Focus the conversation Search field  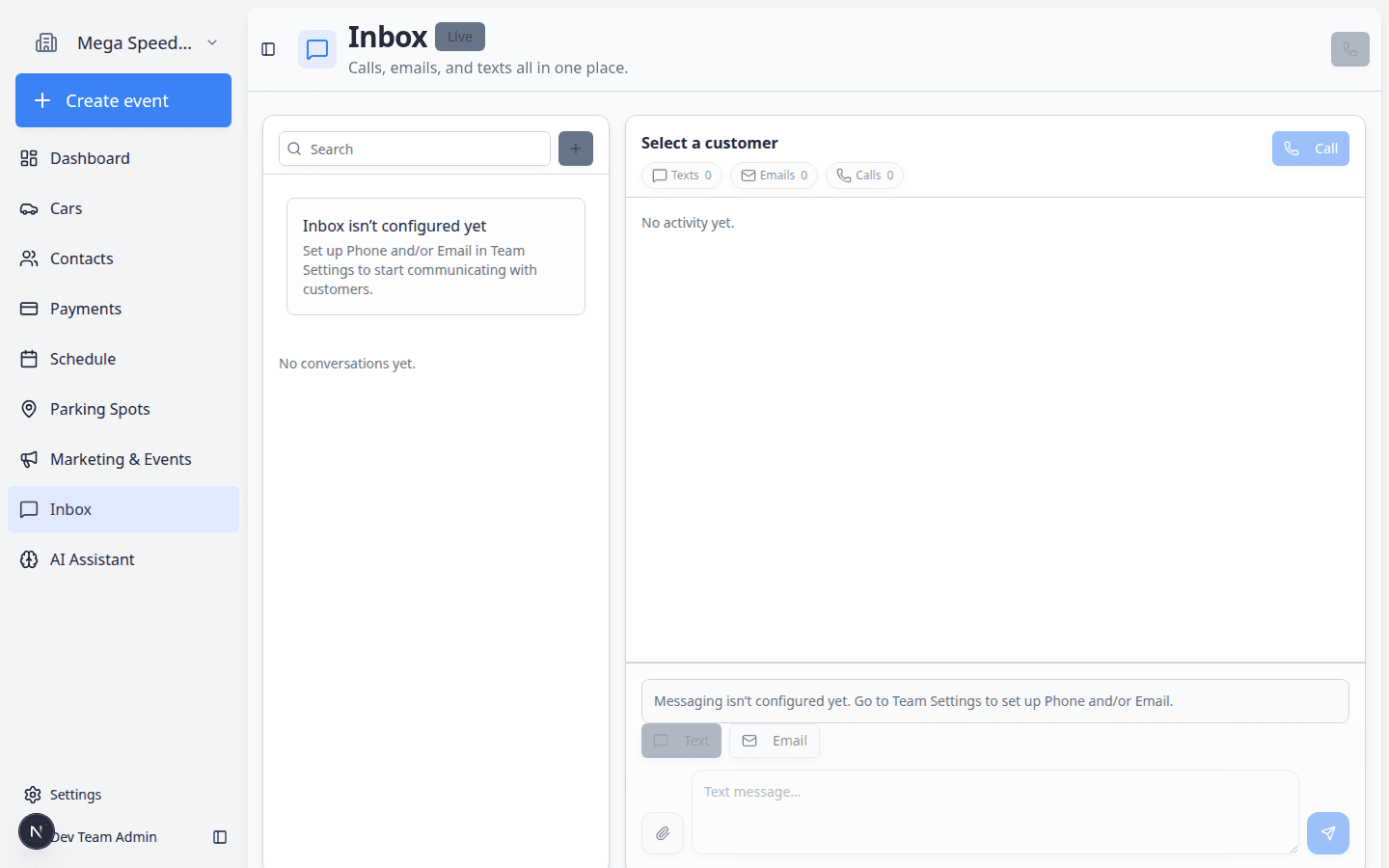(x=415, y=149)
